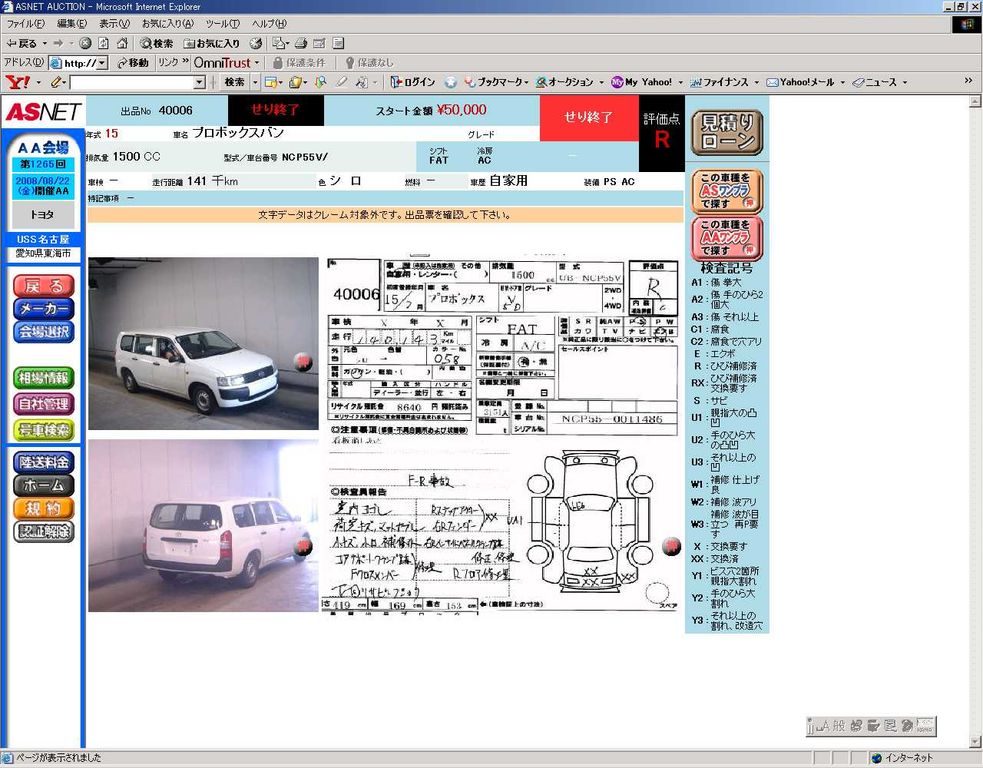Click the green 相場情報 sidebar button
Screen dimensions: 983x768
click(x=44, y=378)
